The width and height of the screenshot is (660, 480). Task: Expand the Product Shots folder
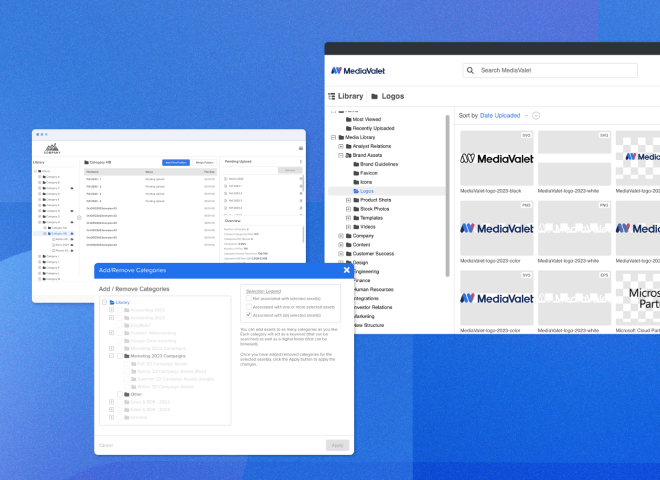coord(349,200)
